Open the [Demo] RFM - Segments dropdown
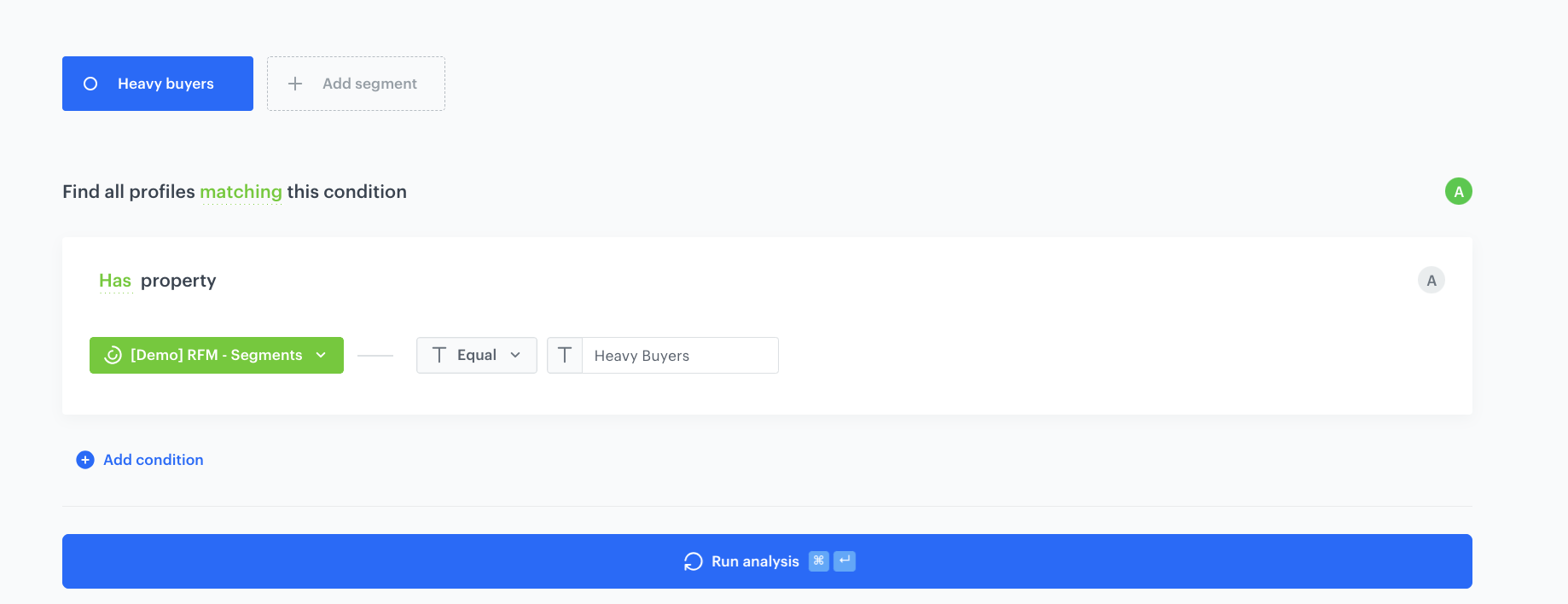Screen dimensions: 1568x604 point(217,355)
